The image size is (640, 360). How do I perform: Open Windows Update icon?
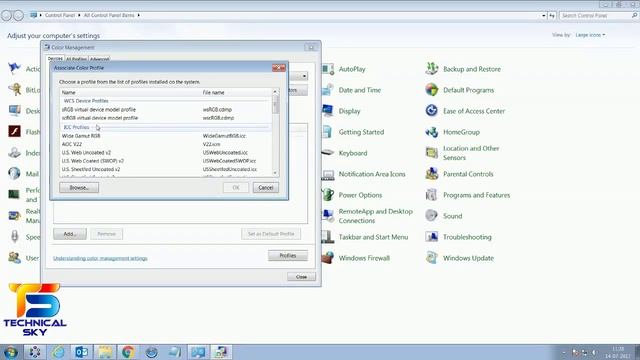coord(431,258)
